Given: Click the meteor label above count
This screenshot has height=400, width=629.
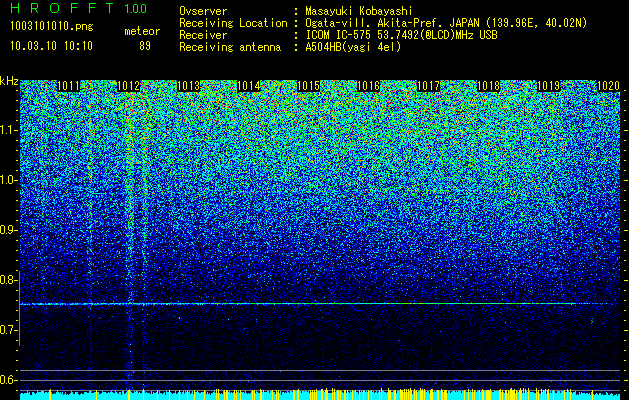Looking at the screenshot, I should click(142, 31).
